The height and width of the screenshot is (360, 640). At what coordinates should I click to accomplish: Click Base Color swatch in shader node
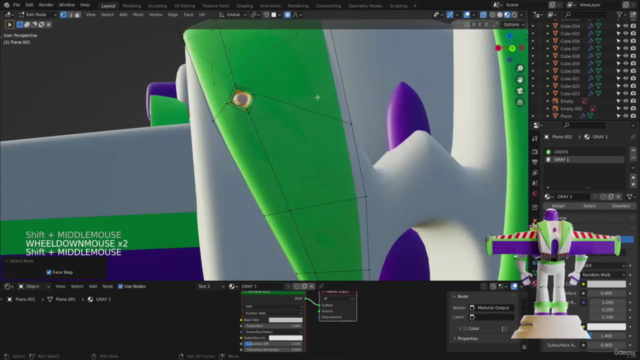(286, 320)
